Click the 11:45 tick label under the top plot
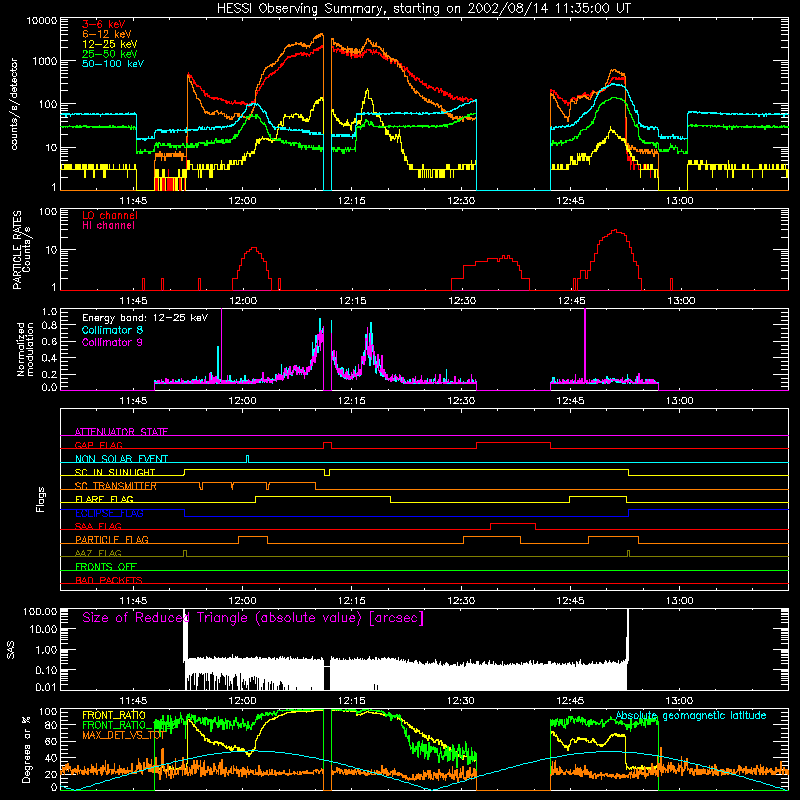Image resolution: width=800 pixels, height=800 pixels. pos(133,201)
